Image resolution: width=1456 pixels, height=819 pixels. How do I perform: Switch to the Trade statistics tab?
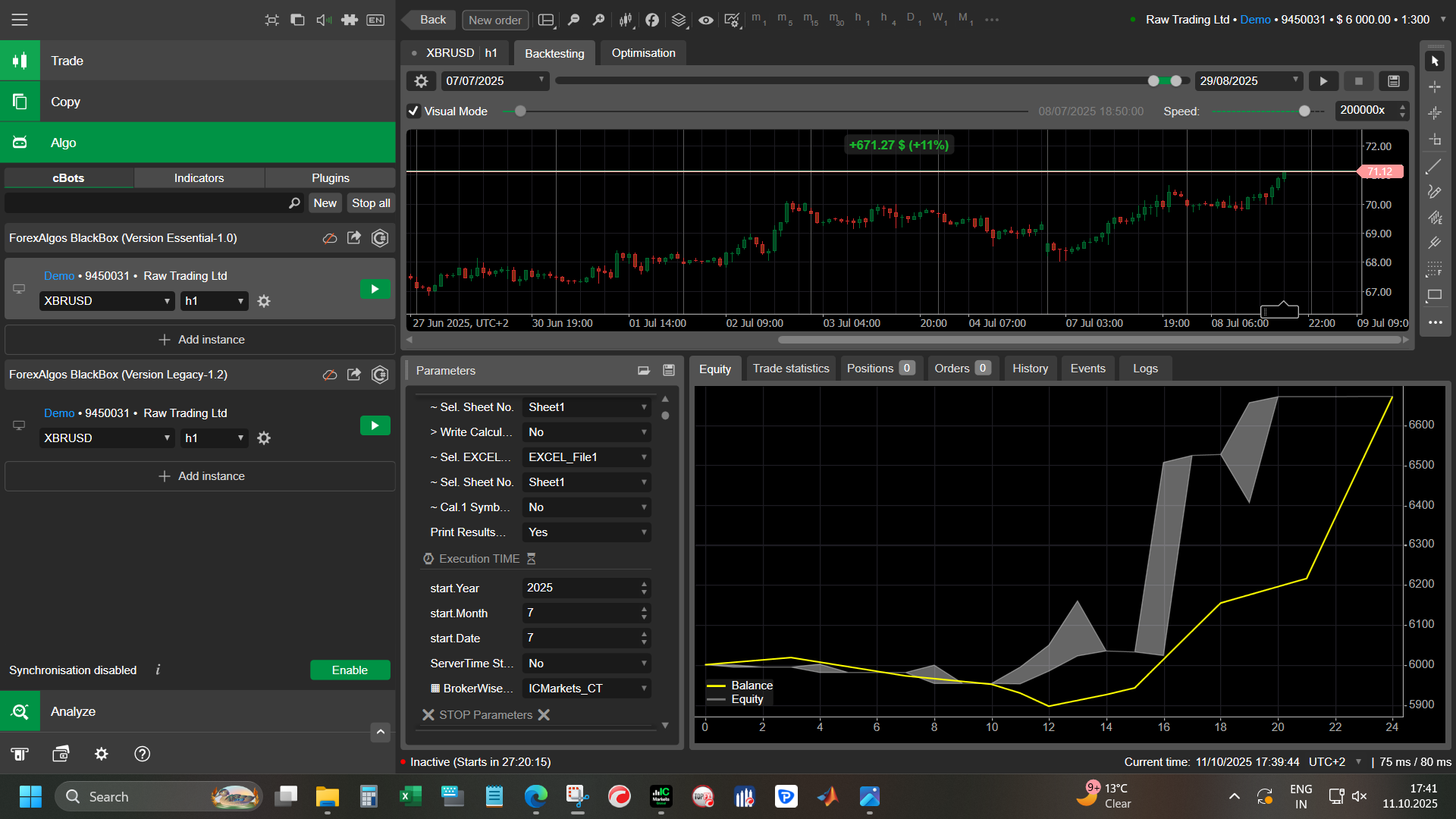(790, 369)
